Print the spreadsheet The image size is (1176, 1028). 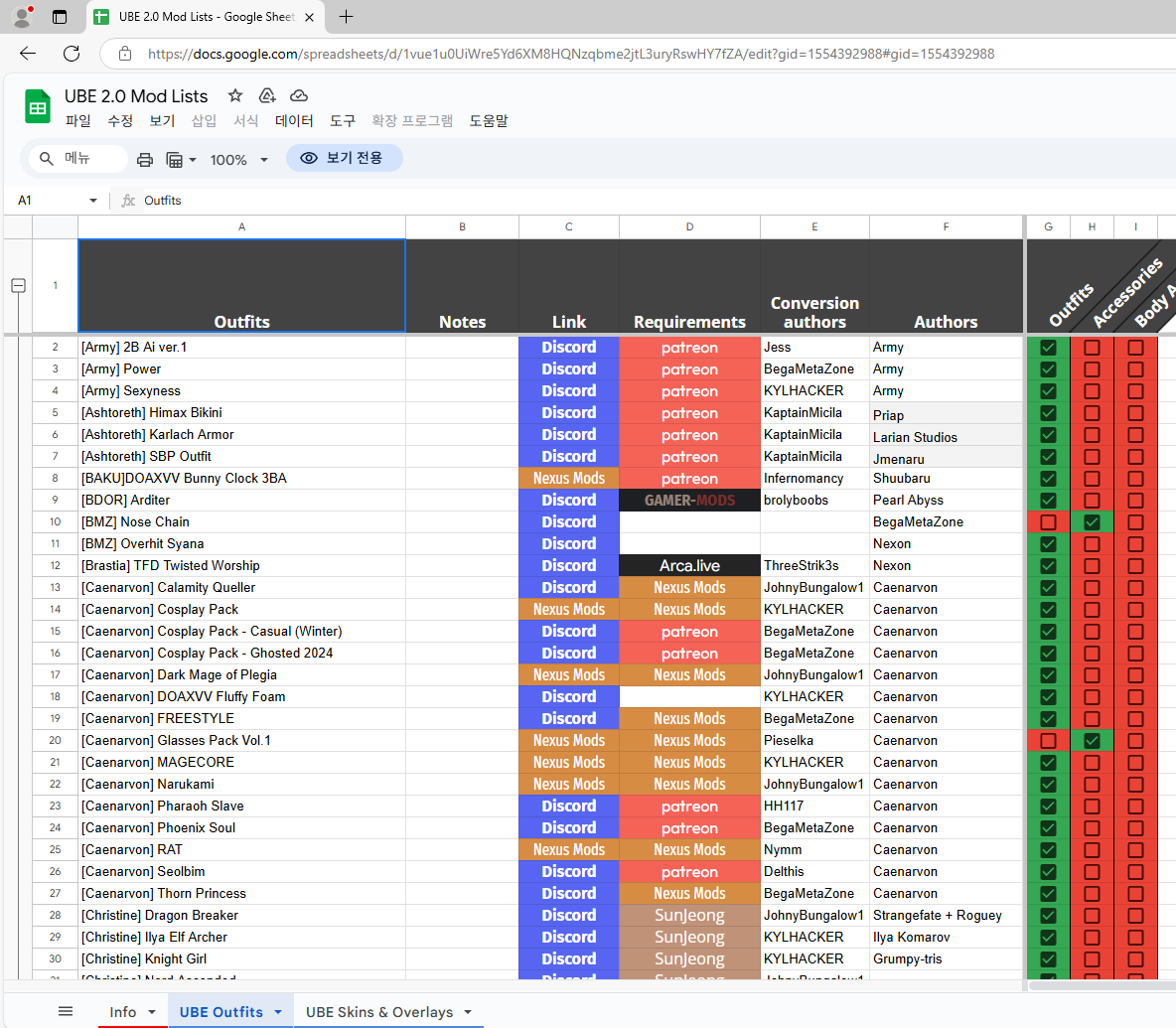145,160
